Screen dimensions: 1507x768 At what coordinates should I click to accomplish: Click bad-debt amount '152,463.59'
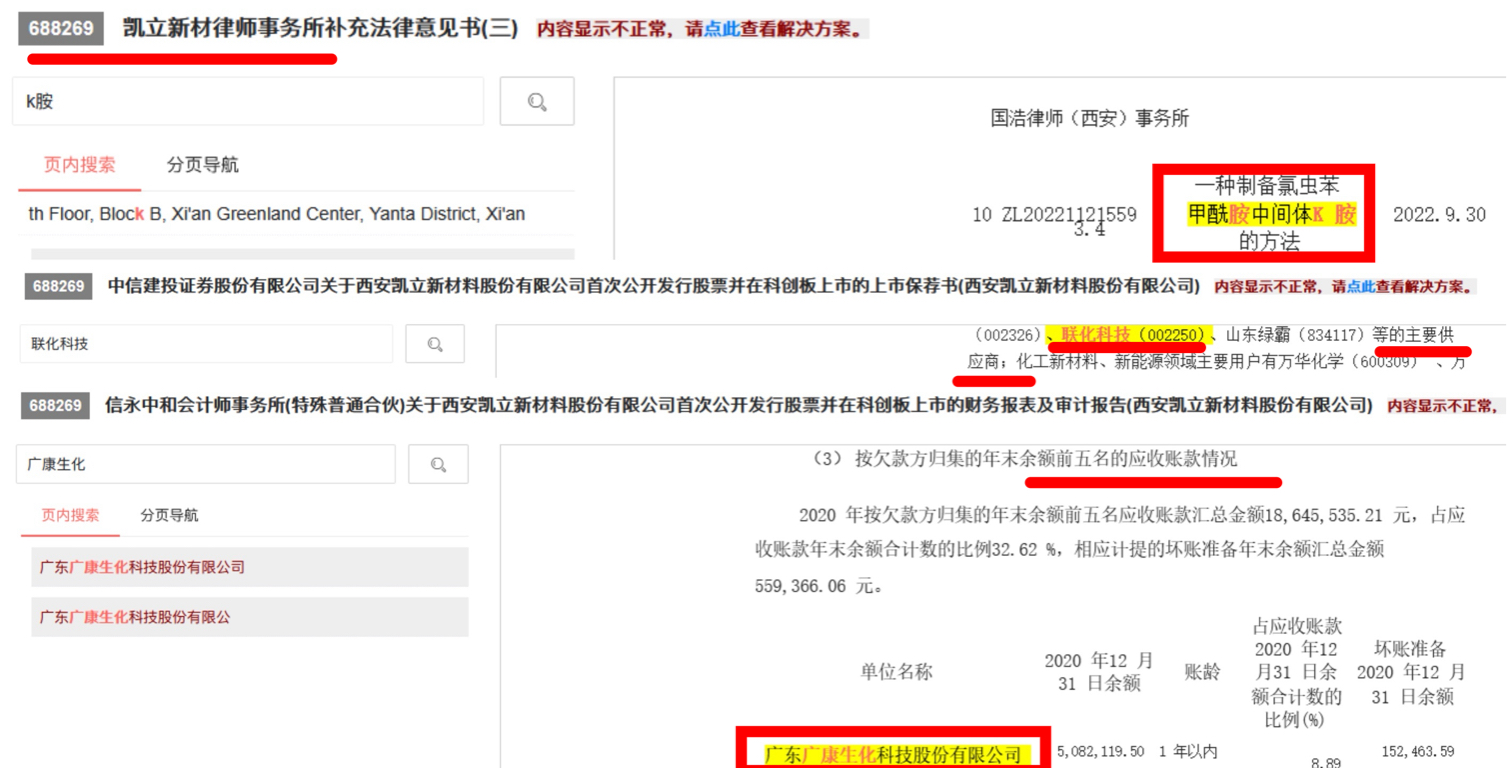point(1418,751)
